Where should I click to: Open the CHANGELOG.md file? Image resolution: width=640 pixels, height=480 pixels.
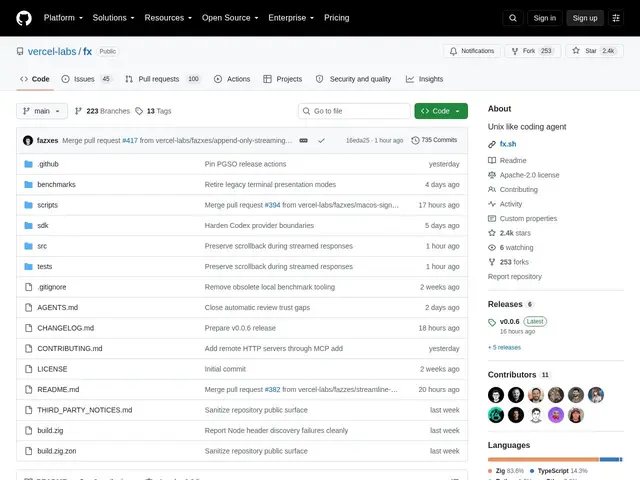(65, 328)
